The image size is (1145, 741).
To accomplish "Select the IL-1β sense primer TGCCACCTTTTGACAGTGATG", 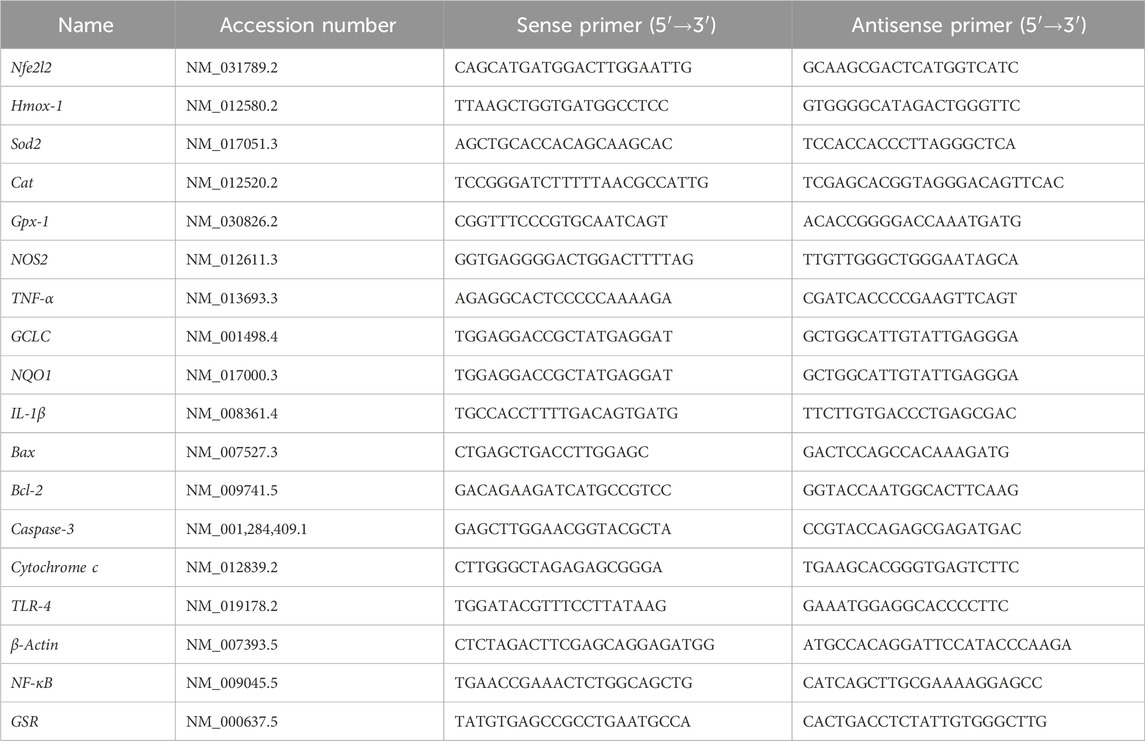I will 552,413.
